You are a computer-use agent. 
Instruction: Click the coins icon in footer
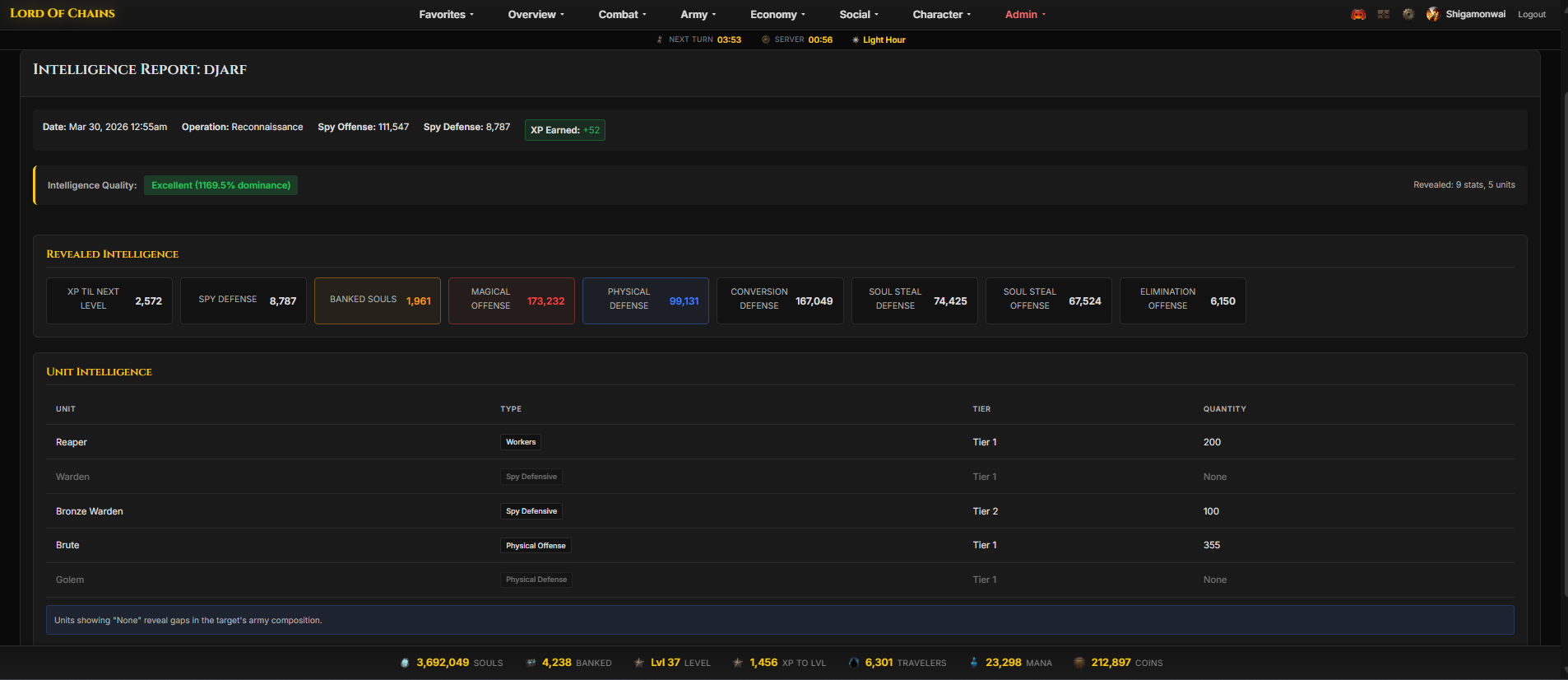click(1079, 663)
